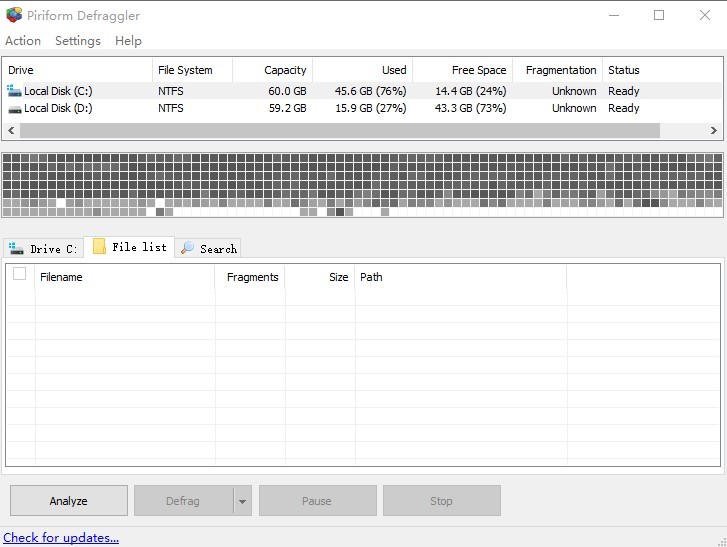Image resolution: width=727 pixels, height=547 pixels.
Task: Click the 43.3 GB (73%) free space value
Action: coord(471,108)
